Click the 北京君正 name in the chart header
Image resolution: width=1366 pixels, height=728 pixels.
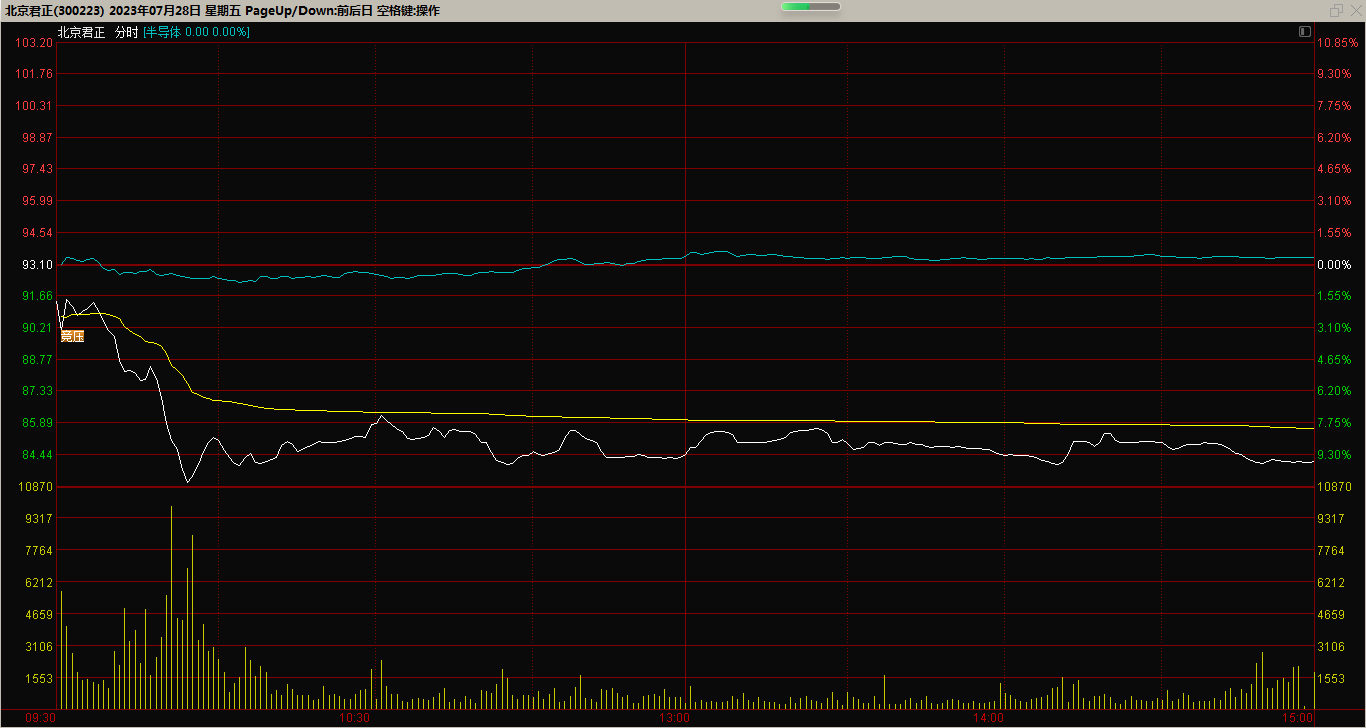click(x=81, y=32)
